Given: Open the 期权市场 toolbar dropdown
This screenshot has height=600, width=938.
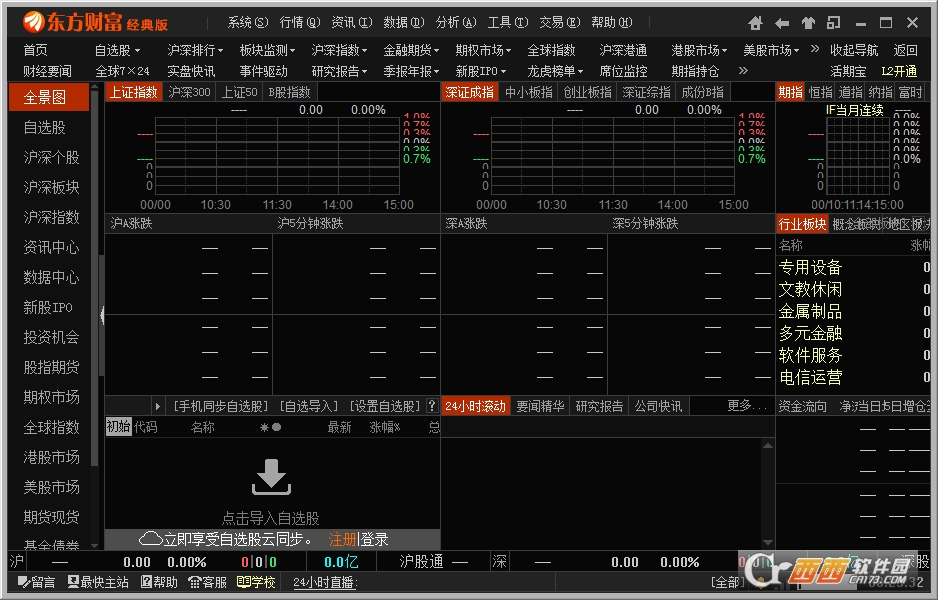Looking at the screenshot, I should point(483,50).
